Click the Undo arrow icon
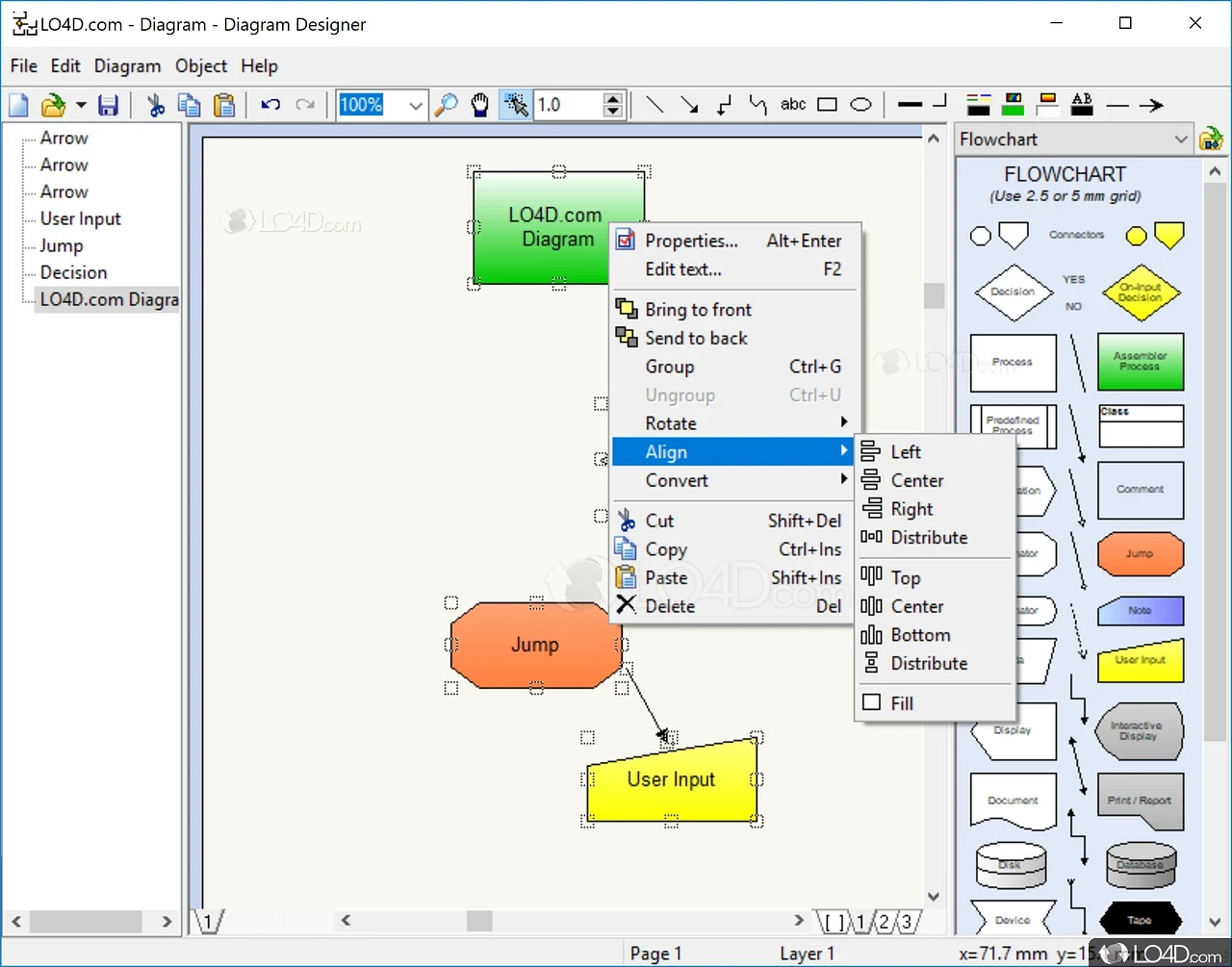The image size is (1232, 967). click(270, 105)
